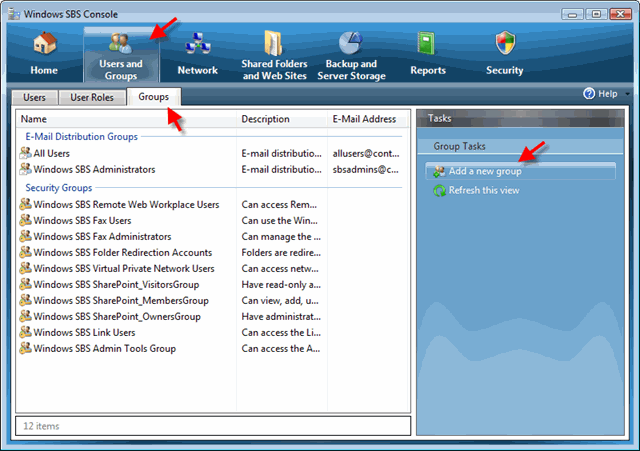Select Windows SBS SharePoint_MembersGroup name
The width and height of the screenshot is (640, 451).
coord(121,300)
